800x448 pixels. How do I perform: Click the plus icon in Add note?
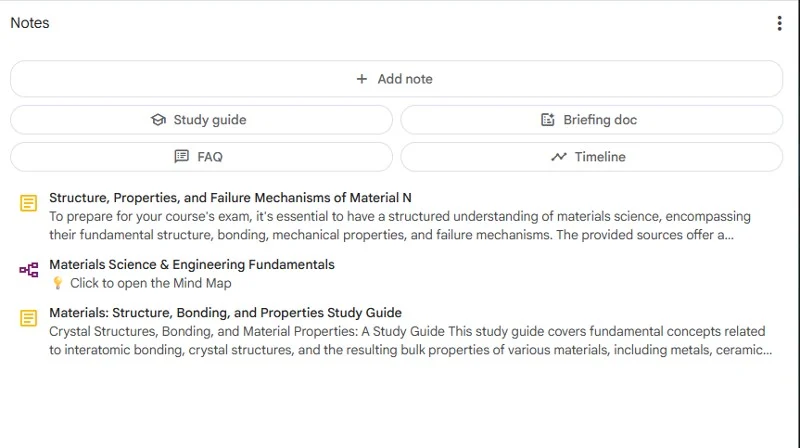(x=362, y=79)
